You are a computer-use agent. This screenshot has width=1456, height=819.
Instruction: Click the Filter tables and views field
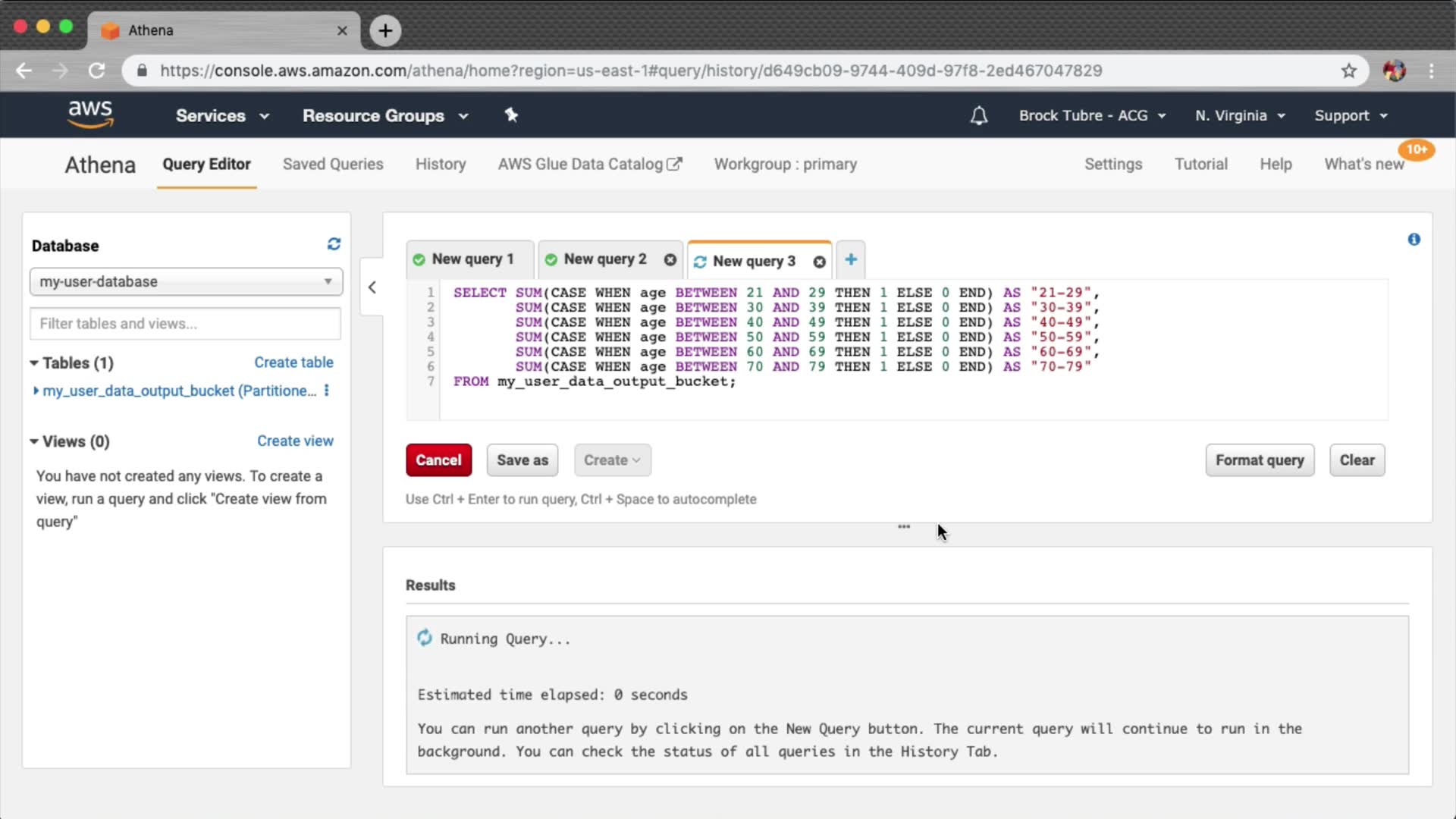[x=186, y=324]
